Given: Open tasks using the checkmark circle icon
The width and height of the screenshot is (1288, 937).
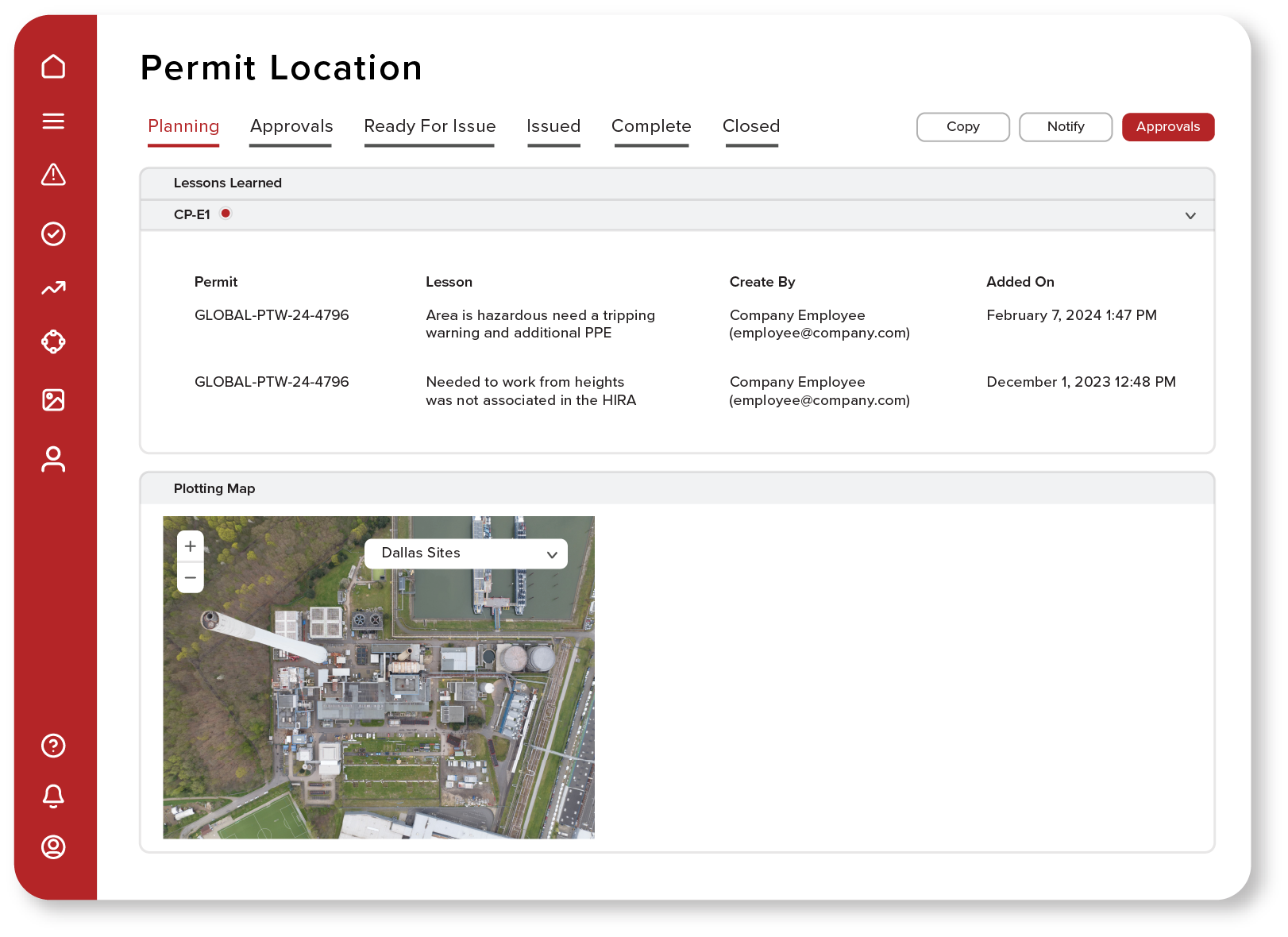Looking at the screenshot, I should click(x=53, y=233).
